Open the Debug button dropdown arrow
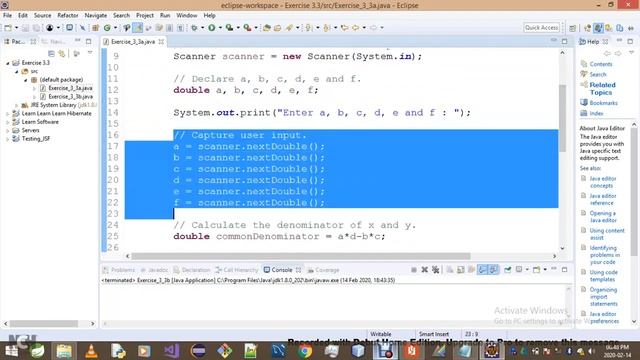The image size is (640, 360). coord(202,28)
